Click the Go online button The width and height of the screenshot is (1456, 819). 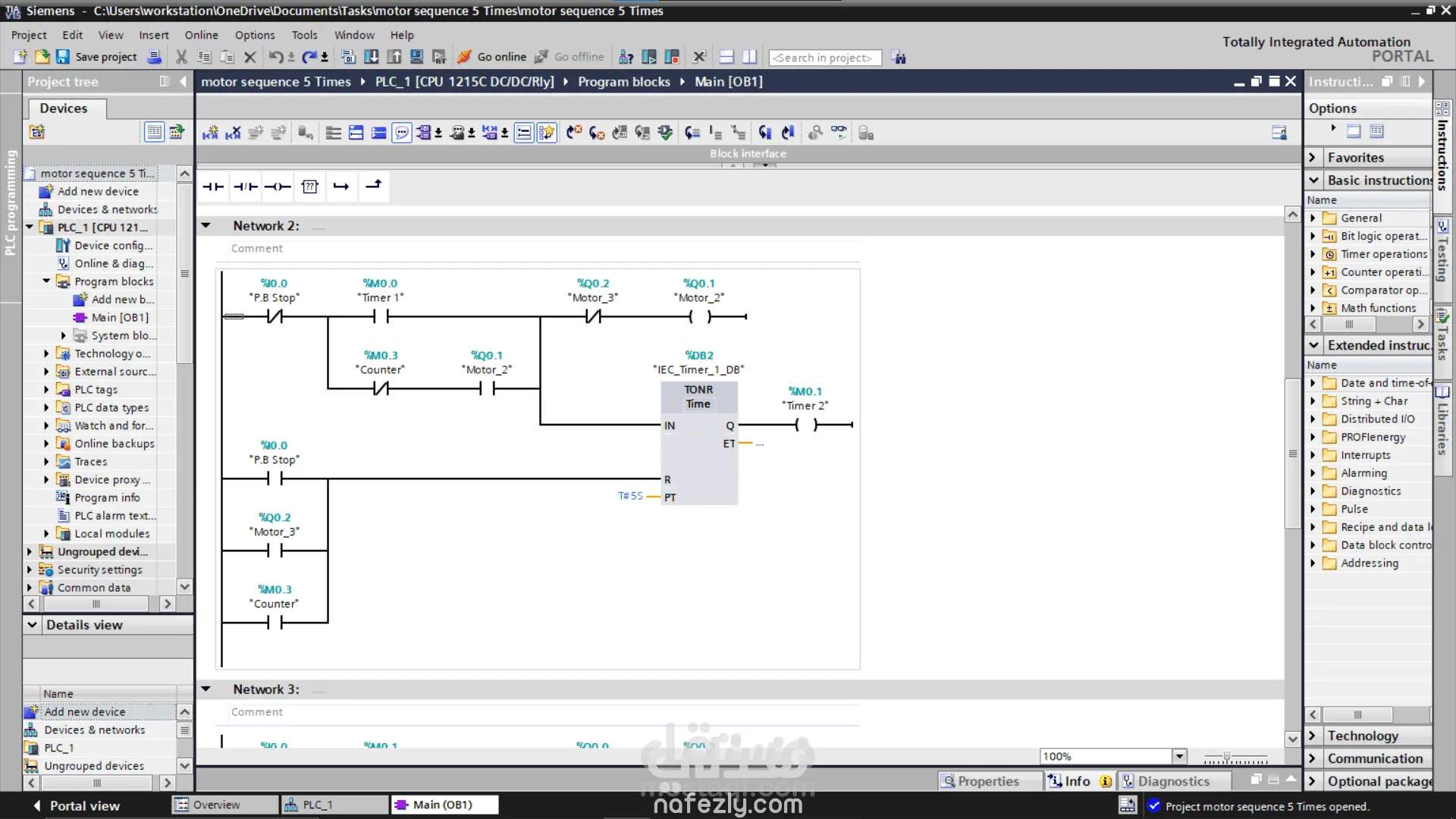tap(492, 57)
